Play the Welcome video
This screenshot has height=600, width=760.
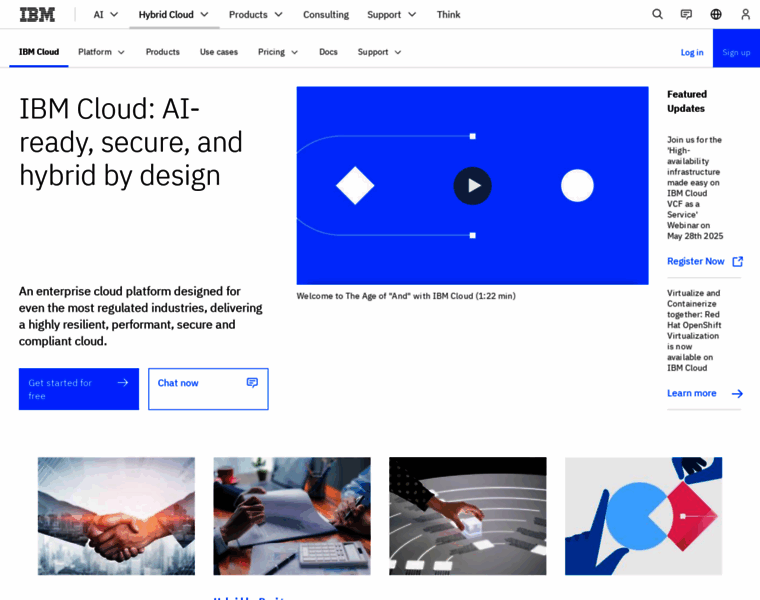[x=473, y=186]
